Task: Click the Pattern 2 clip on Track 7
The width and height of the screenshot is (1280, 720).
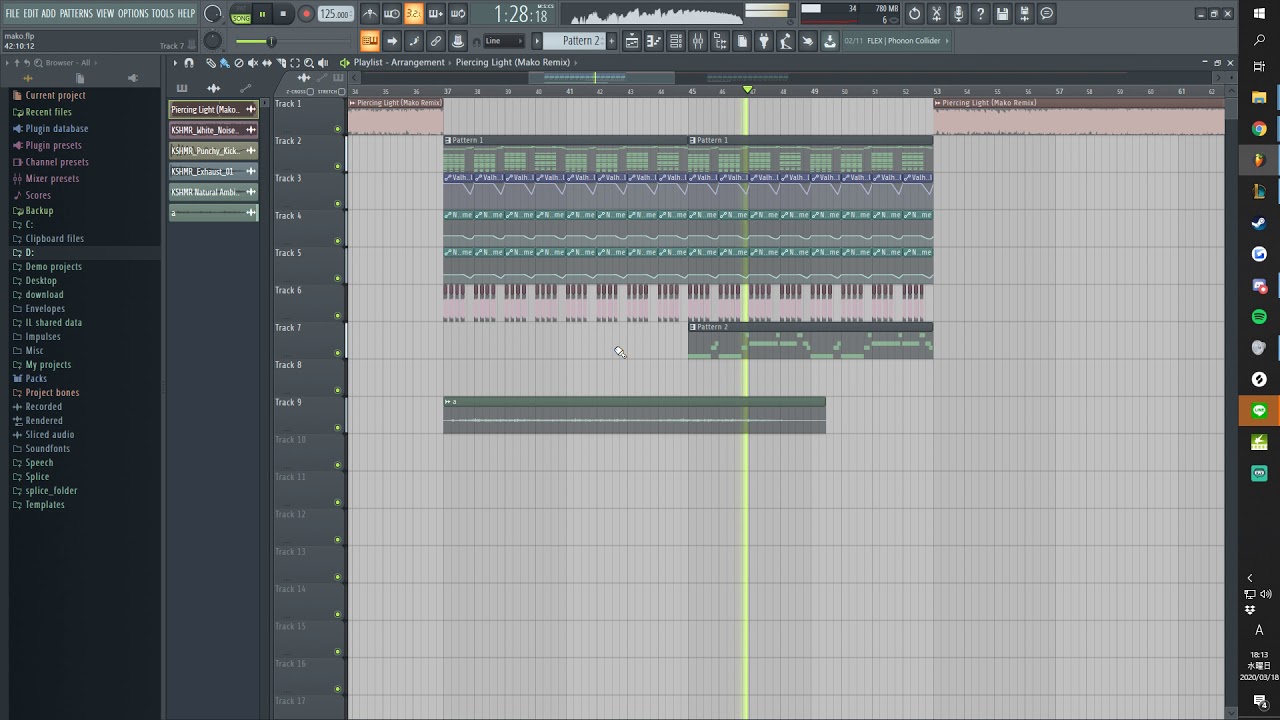Action: click(x=810, y=341)
